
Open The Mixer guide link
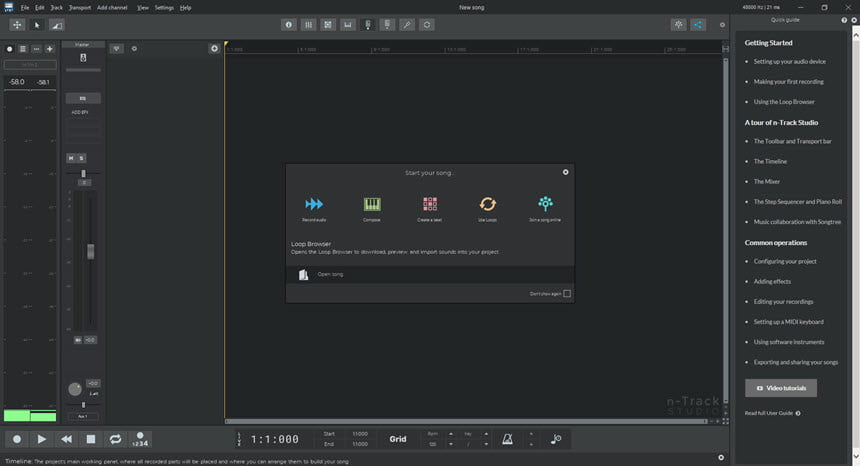tap(766, 181)
